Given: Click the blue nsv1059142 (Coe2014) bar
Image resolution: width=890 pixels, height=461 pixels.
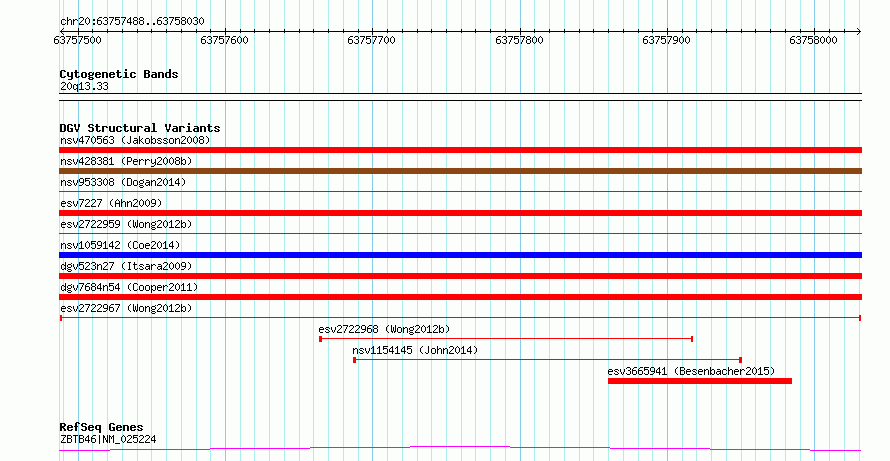Looking at the screenshot, I should [460, 255].
